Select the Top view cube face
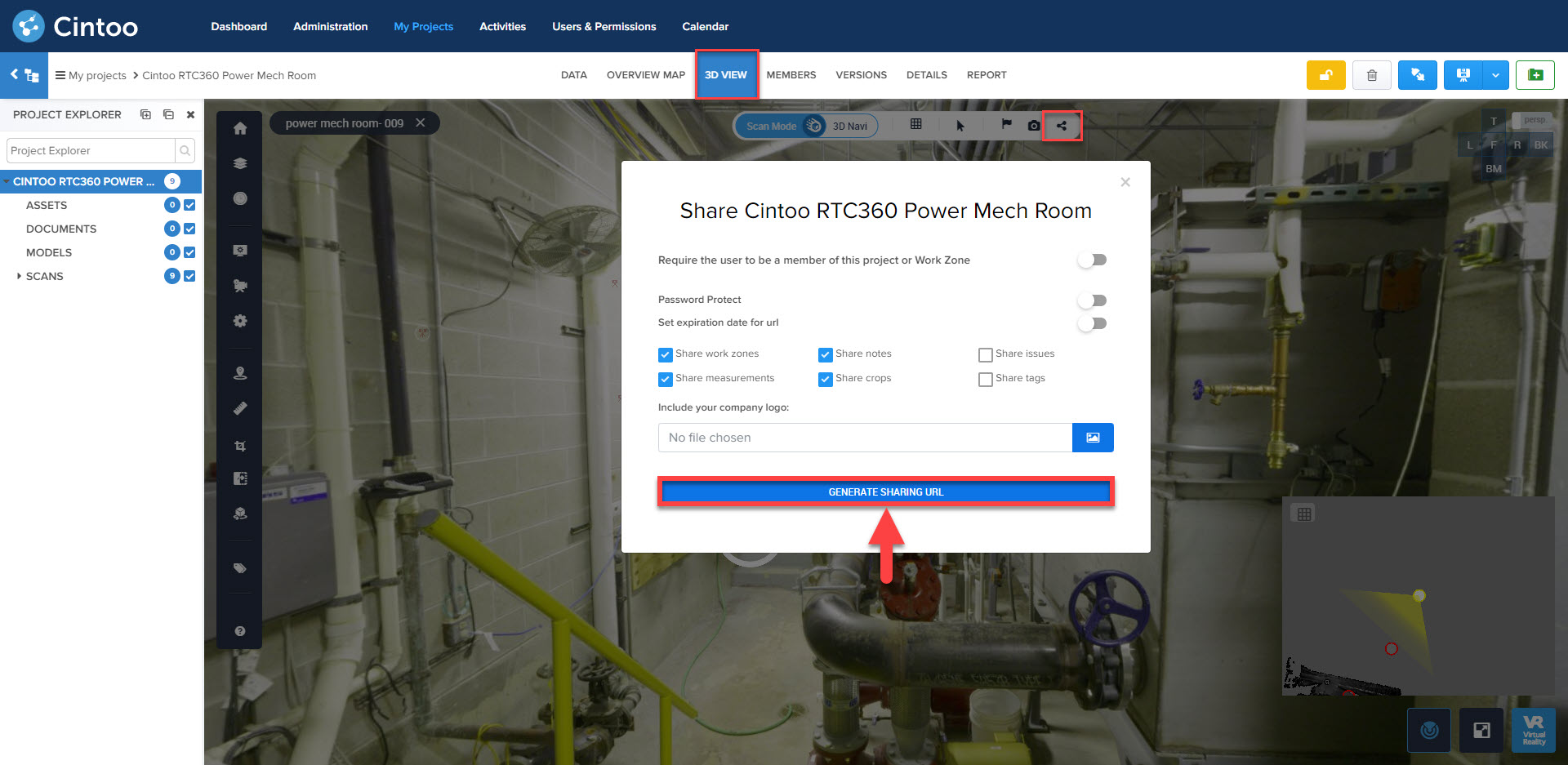 [1494, 122]
